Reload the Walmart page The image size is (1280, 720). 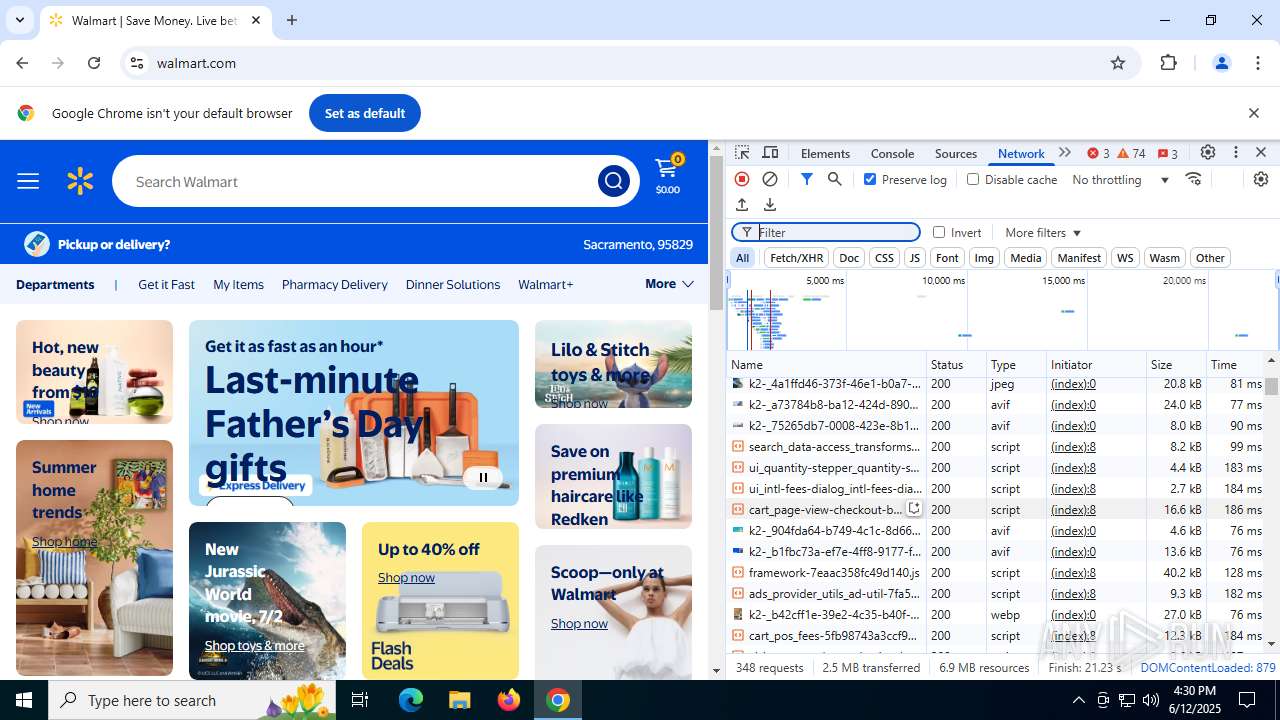(x=94, y=63)
